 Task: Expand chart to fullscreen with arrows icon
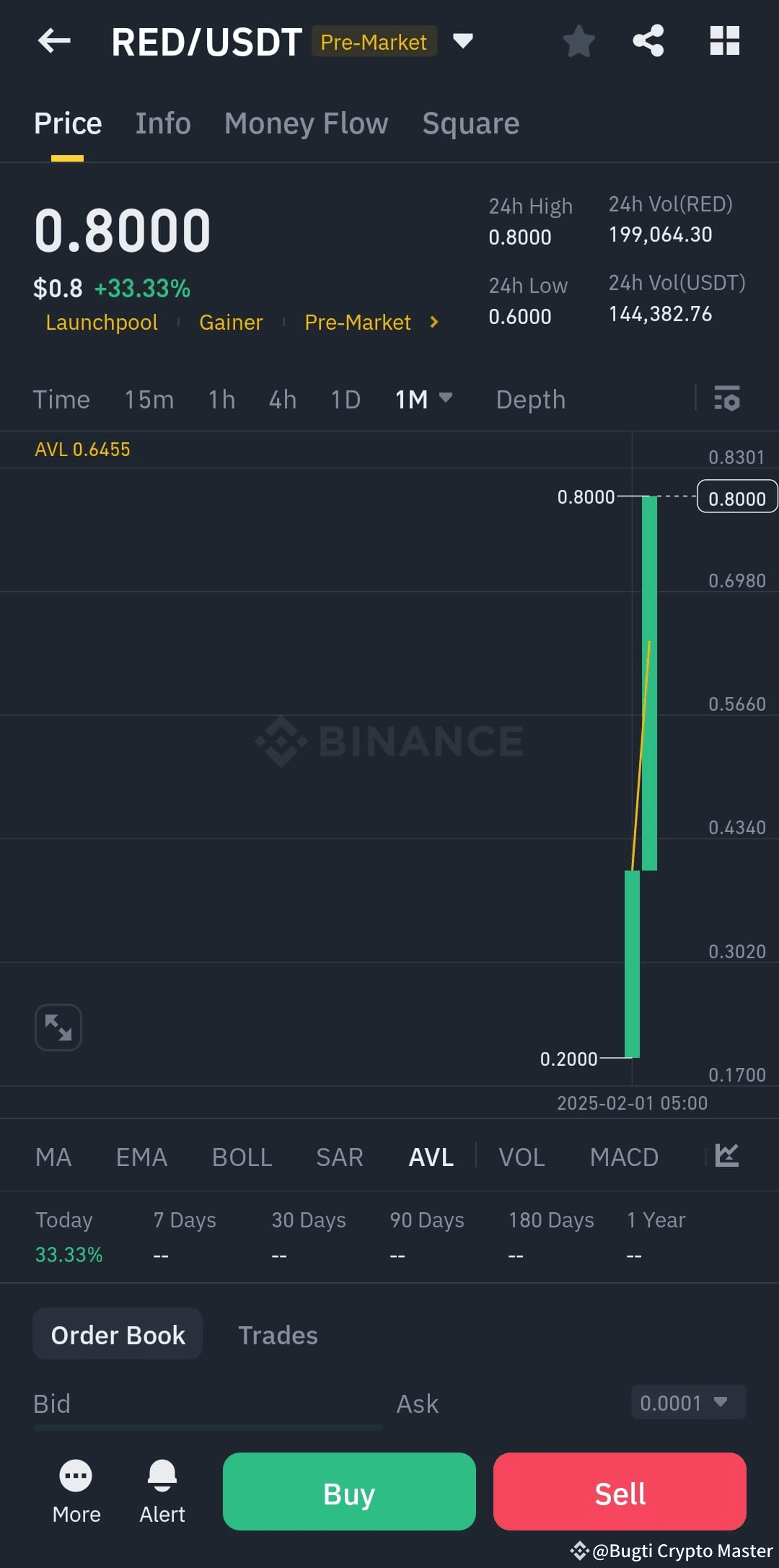(x=58, y=1027)
